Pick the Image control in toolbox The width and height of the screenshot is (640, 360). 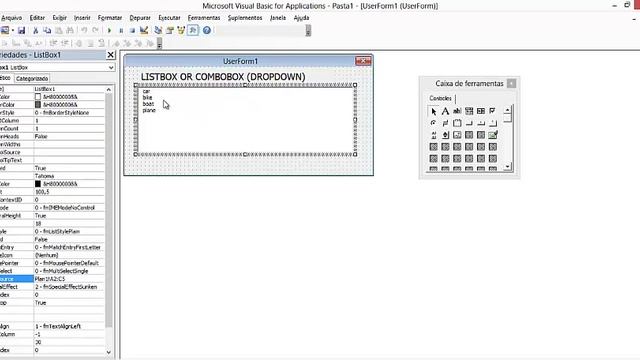coord(457,135)
